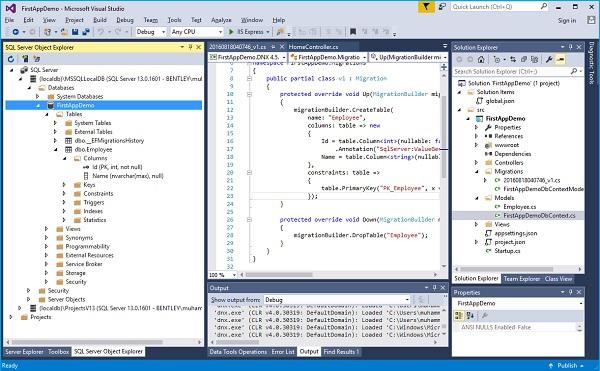Click the Sync with Active Document icon

point(513,60)
